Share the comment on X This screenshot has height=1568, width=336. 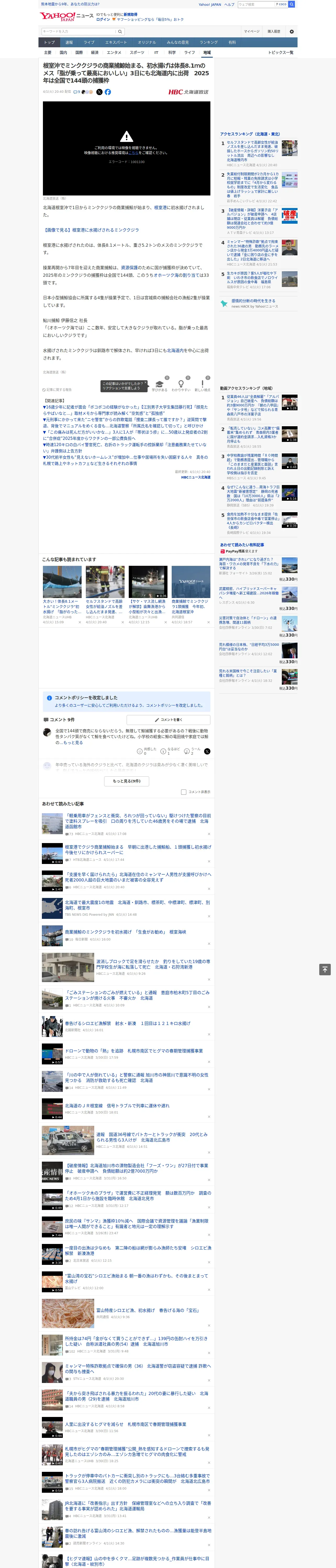coord(207,751)
